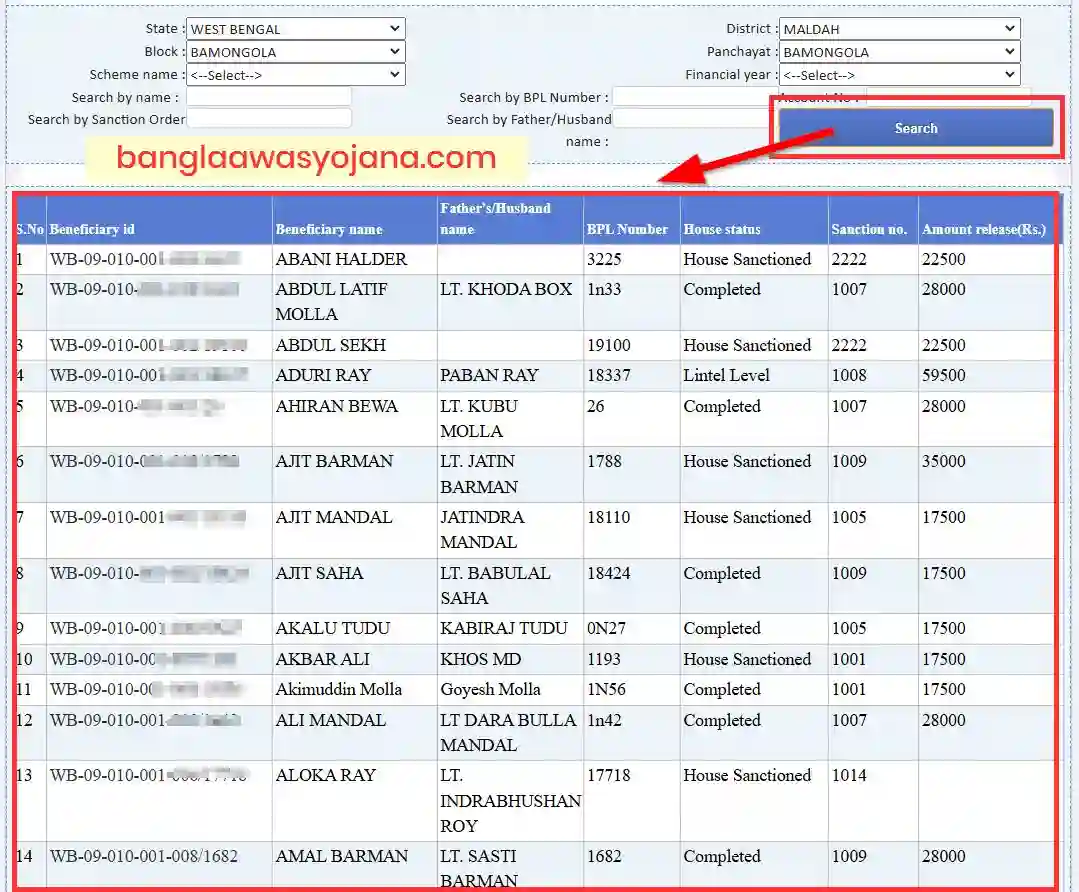This screenshot has width=1079, height=892.
Task: Select beneficiary name AJIT MANDAL
Action: click(334, 517)
